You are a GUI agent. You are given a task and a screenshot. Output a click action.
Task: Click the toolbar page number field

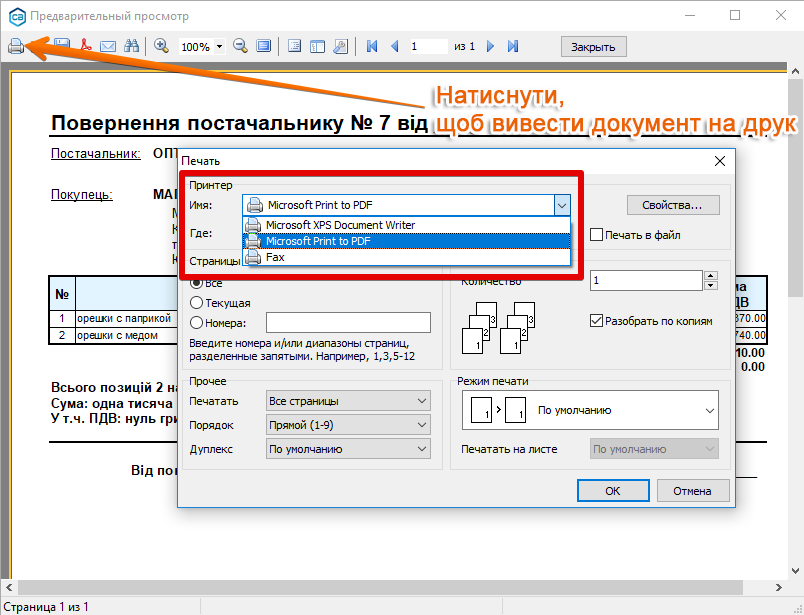coord(429,47)
